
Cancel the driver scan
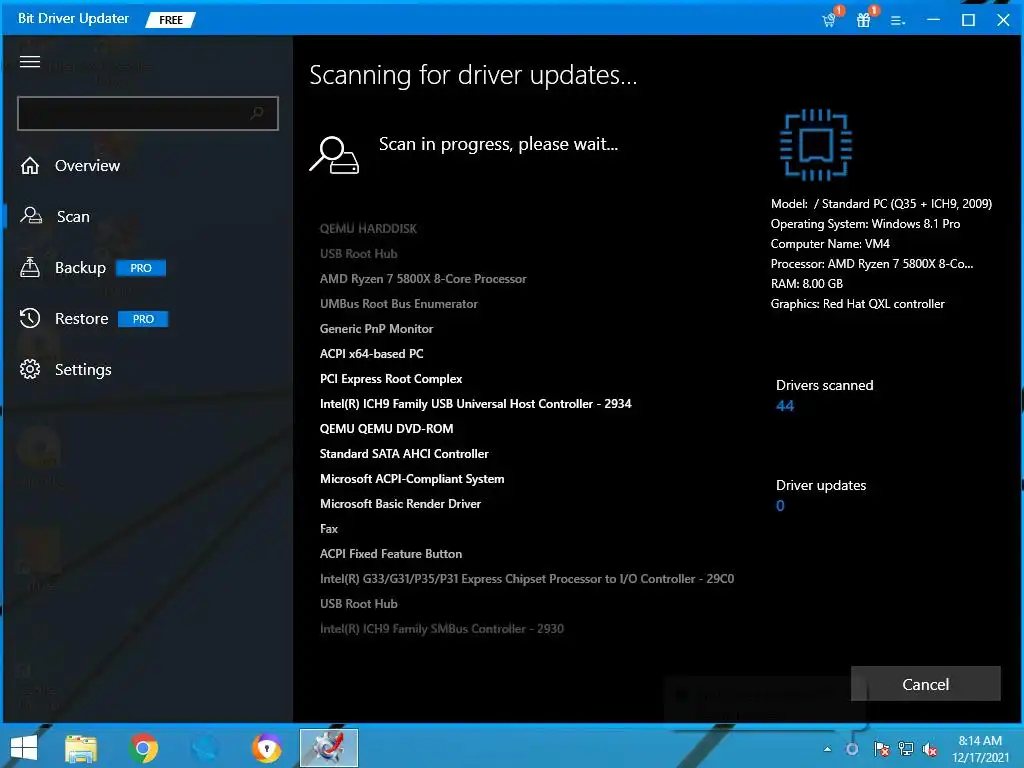pyautogui.click(x=925, y=684)
